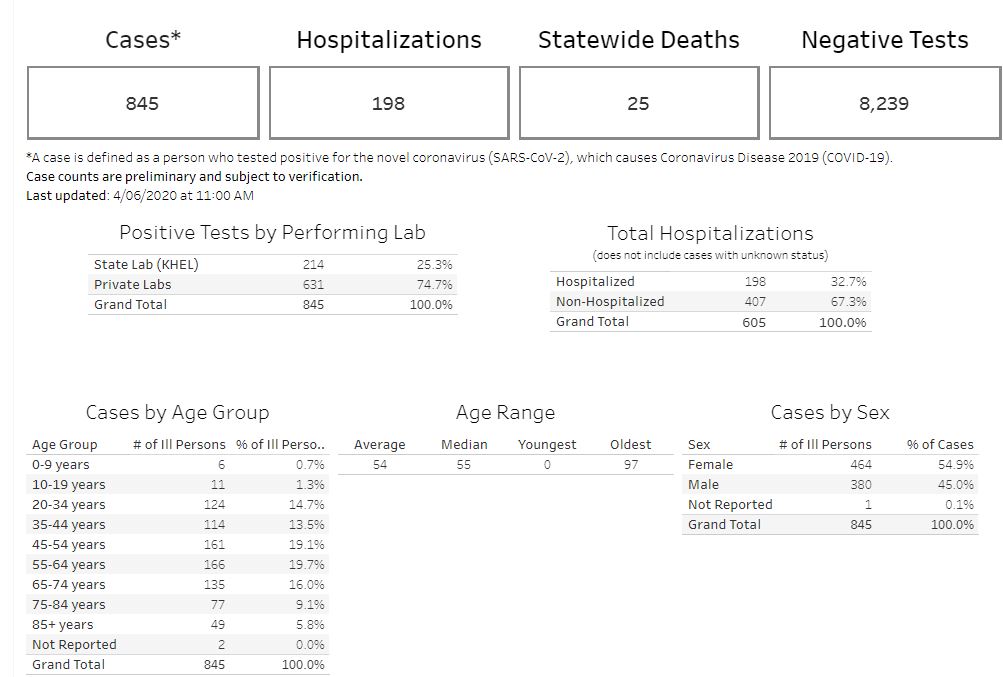Select the Private Labs row label
The image size is (1003, 677).
pos(132,285)
